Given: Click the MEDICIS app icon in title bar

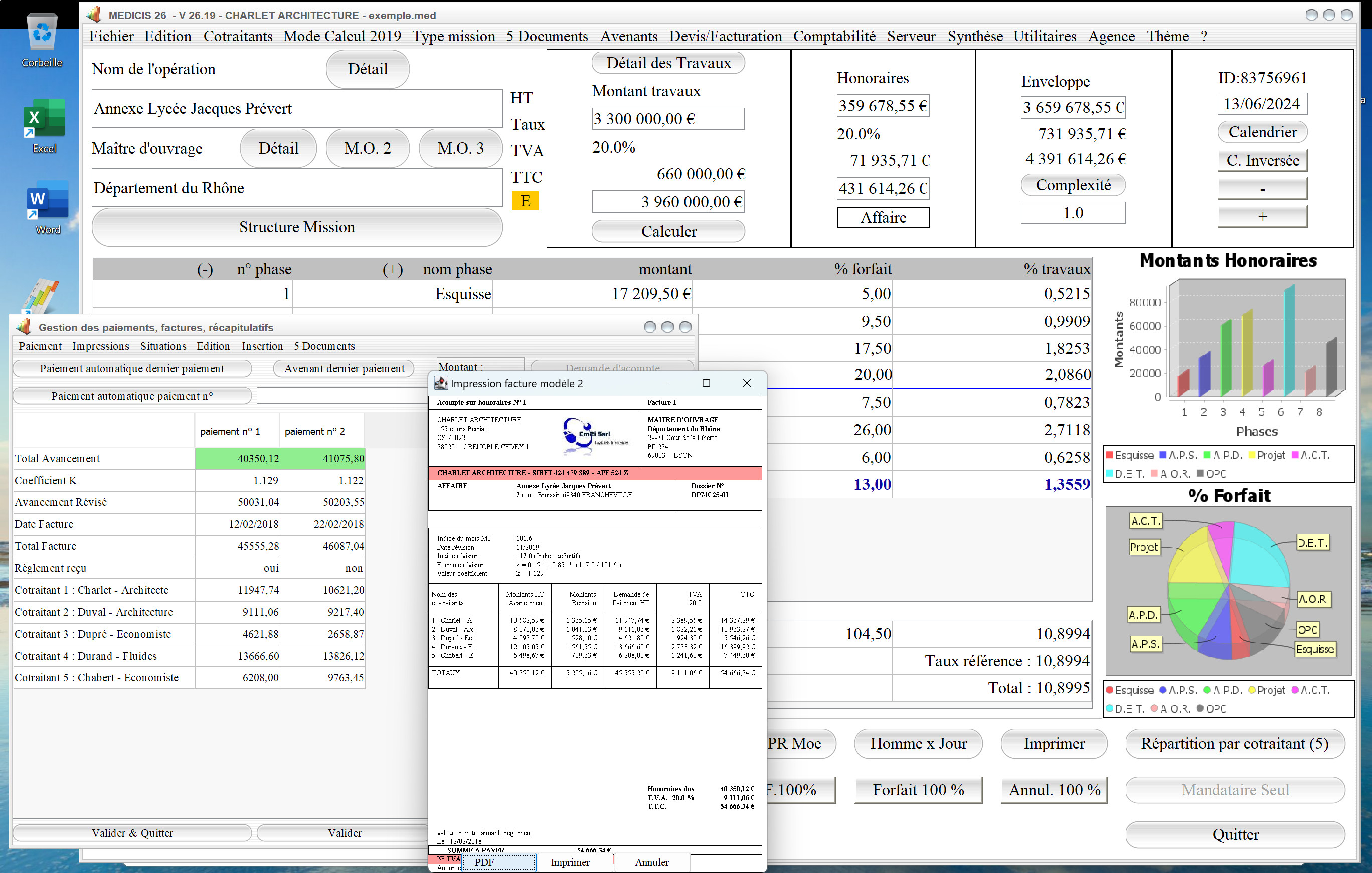Looking at the screenshot, I should [x=94, y=14].
